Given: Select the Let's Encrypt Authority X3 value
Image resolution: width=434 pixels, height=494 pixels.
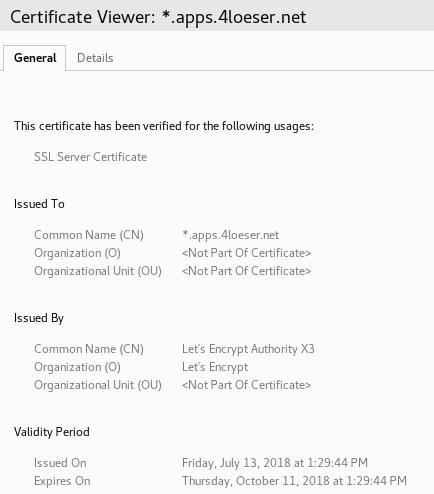Looking at the screenshot, I should tap(248, 349).
